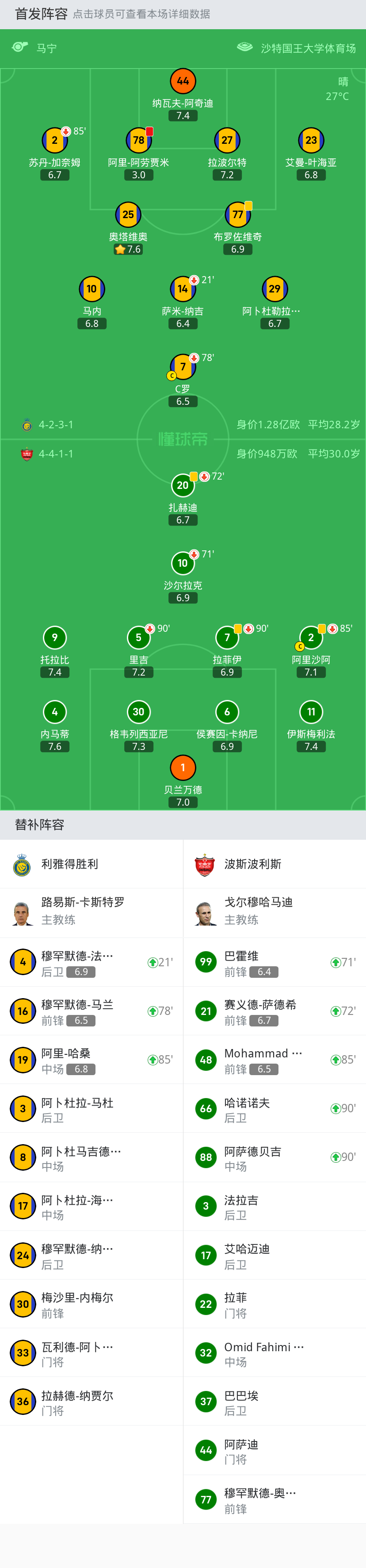366x1568 pixels.
Task: Tap goalkeeper number 44 纳瓦夫-阿奇迪
Action: (183, 81)
